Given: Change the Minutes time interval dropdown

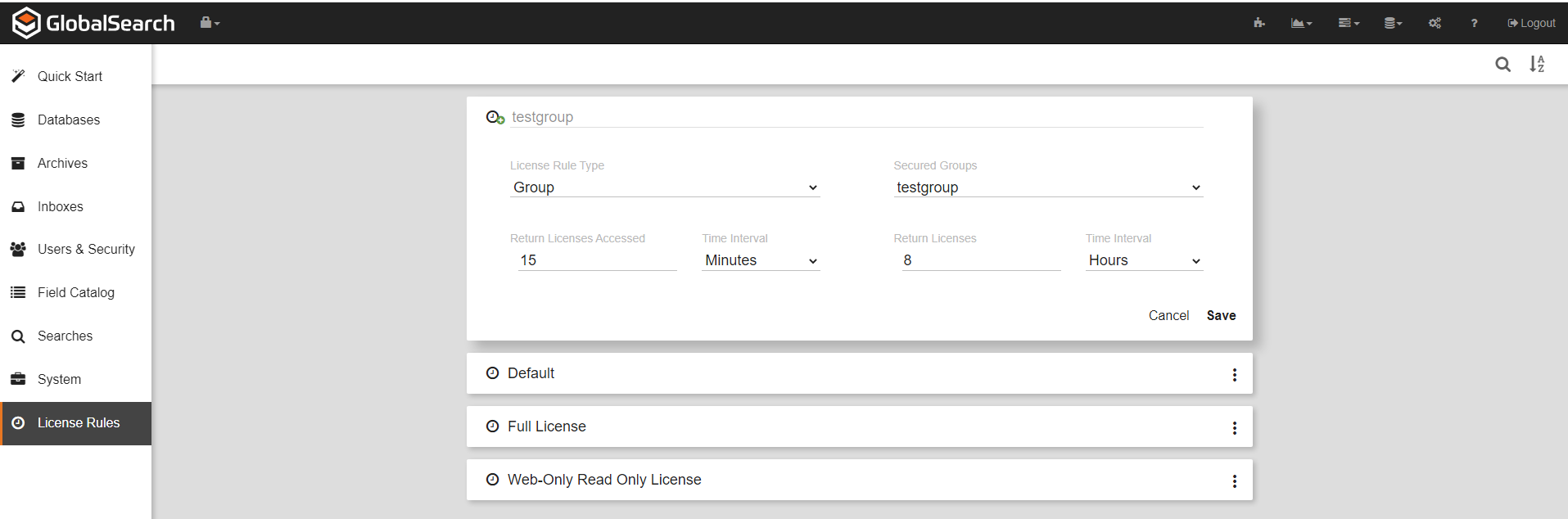Looking at the screenshot, I should click(761, 260).
